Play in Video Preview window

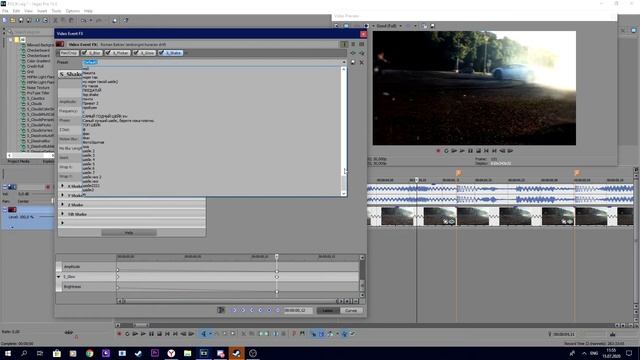(462, 151)
